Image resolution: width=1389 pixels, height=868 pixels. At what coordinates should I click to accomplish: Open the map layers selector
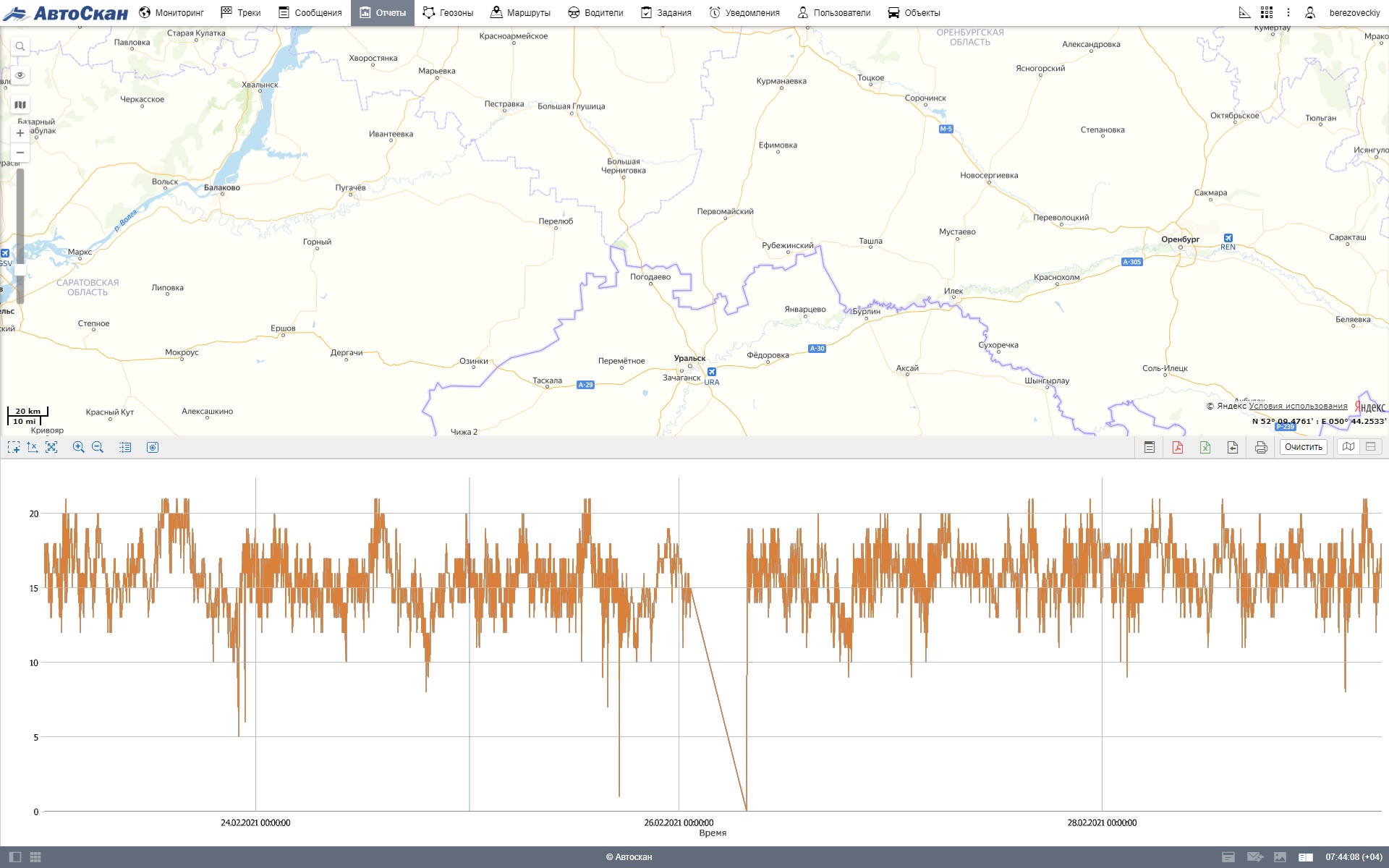[20, 104]
